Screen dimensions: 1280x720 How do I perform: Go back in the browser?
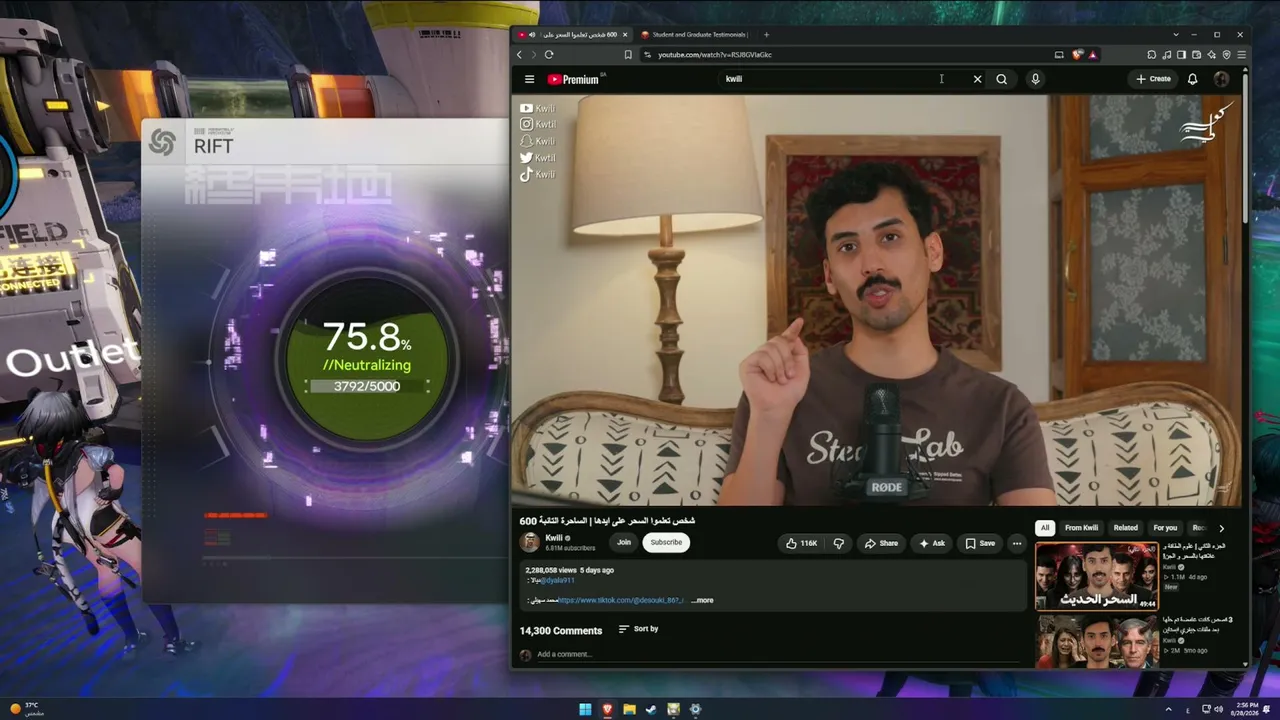tap(519, 55)
